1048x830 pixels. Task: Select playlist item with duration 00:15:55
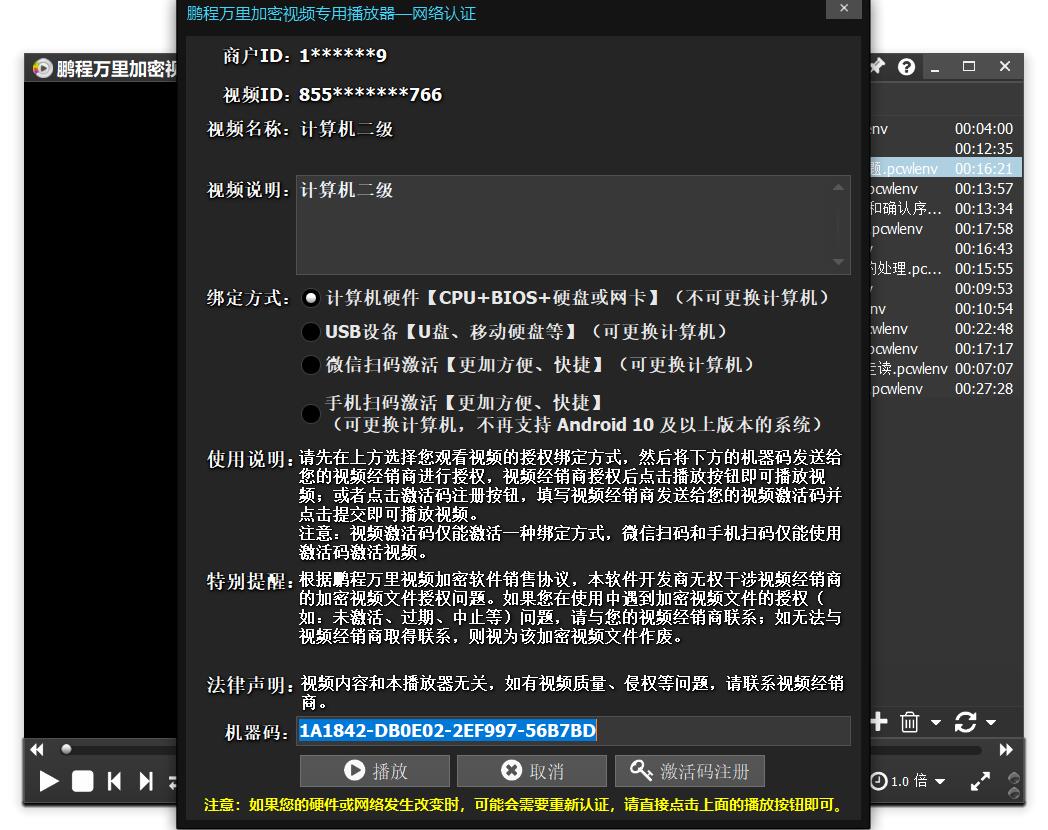click(x=945, y=269)
